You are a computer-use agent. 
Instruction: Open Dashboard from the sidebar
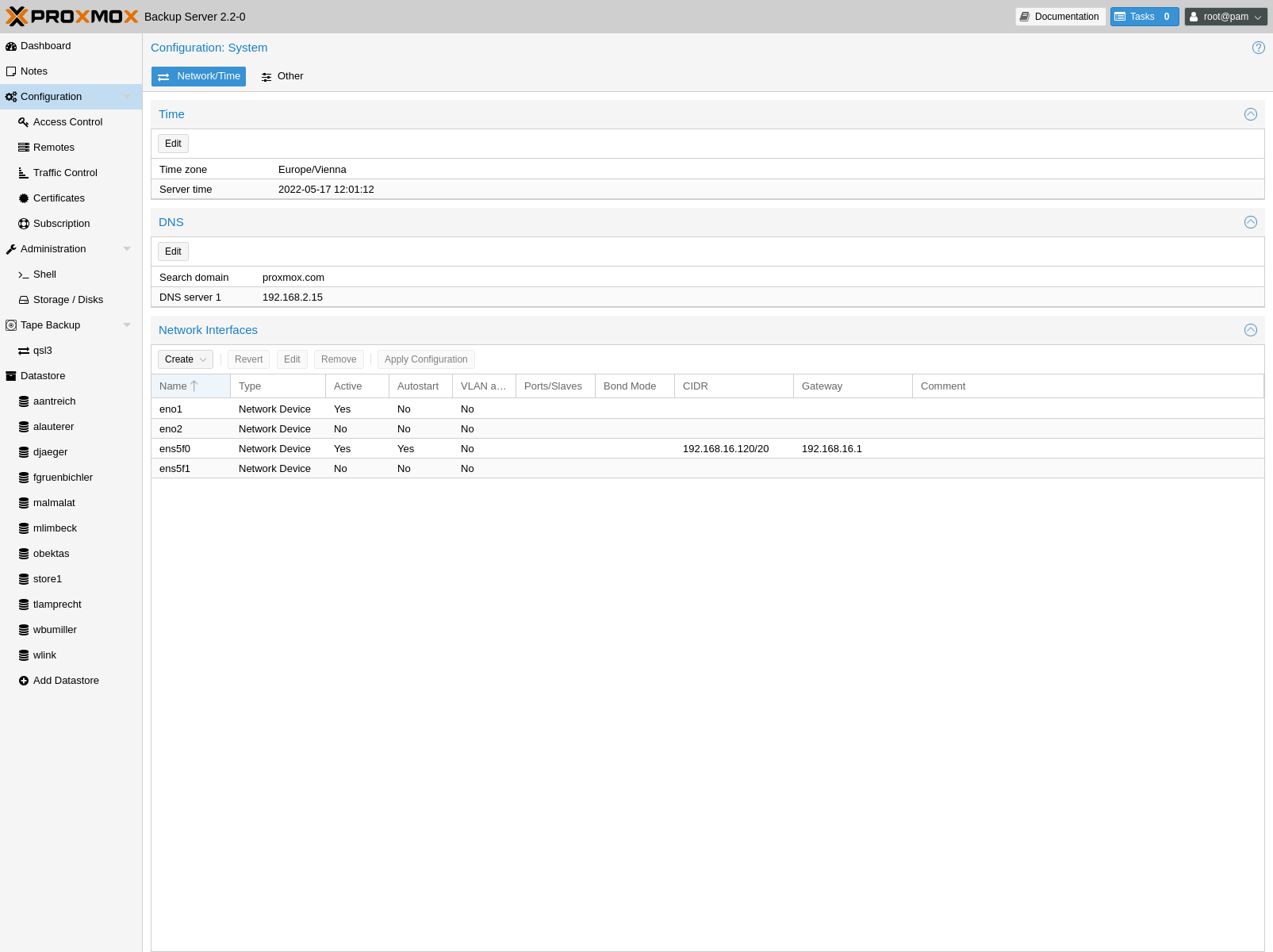coord(45,46)
